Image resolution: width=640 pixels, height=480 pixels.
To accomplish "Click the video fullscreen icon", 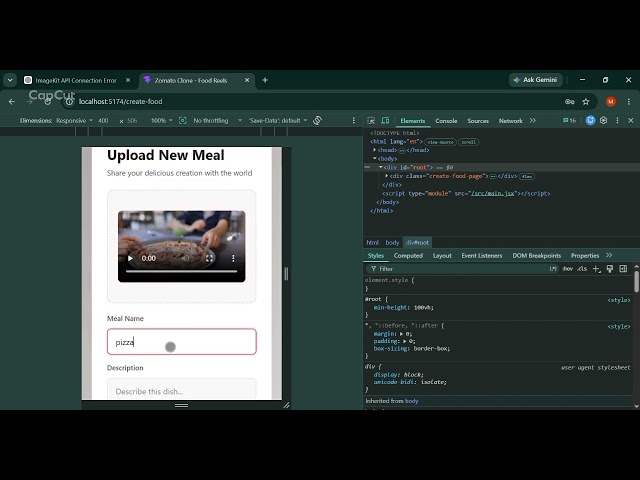I will 209,258.
